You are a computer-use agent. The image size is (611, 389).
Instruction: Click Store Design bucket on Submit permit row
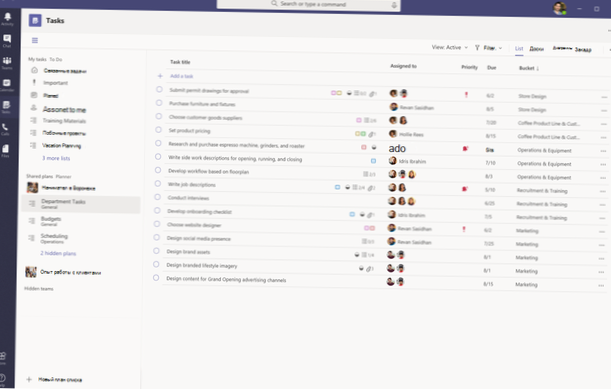click(532, 96)
